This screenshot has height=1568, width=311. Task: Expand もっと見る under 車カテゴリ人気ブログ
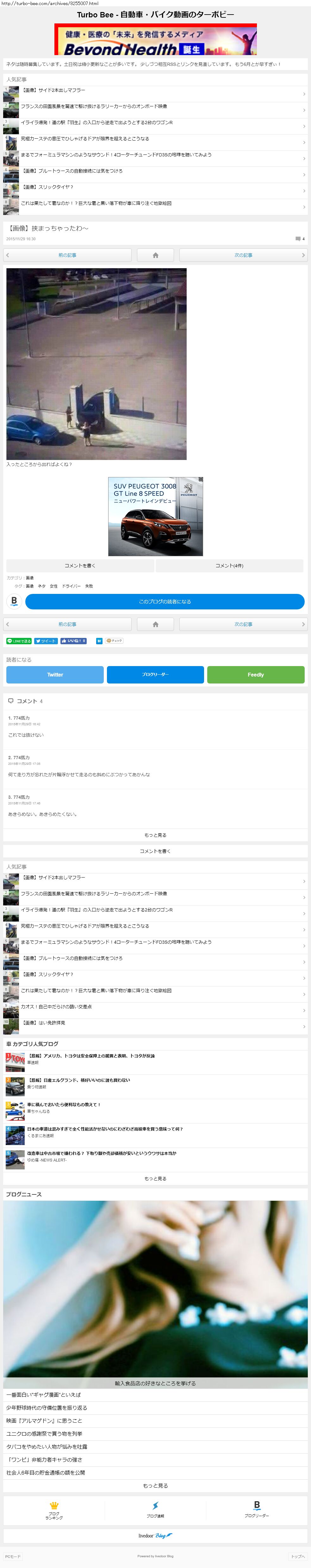(x=155, y=1179)
